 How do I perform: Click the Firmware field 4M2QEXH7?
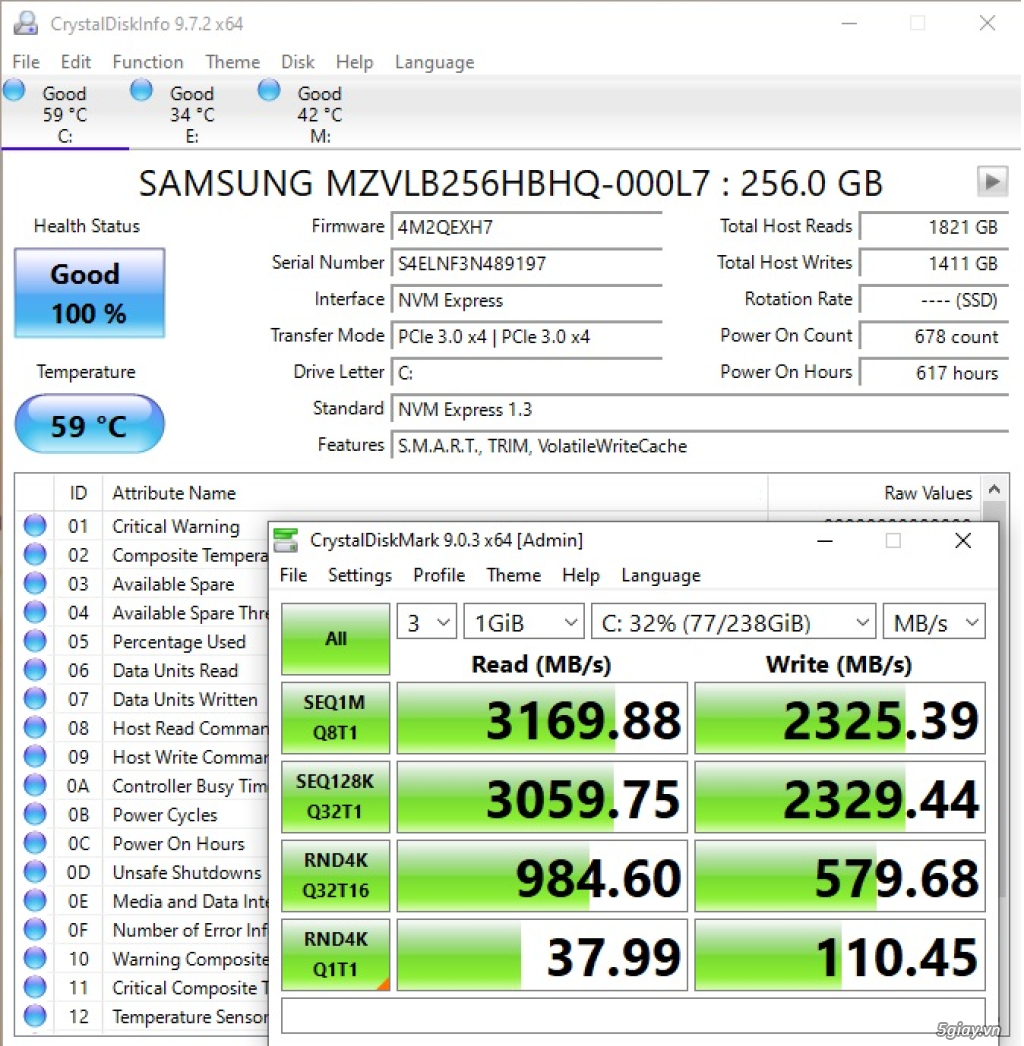(527, 227)
